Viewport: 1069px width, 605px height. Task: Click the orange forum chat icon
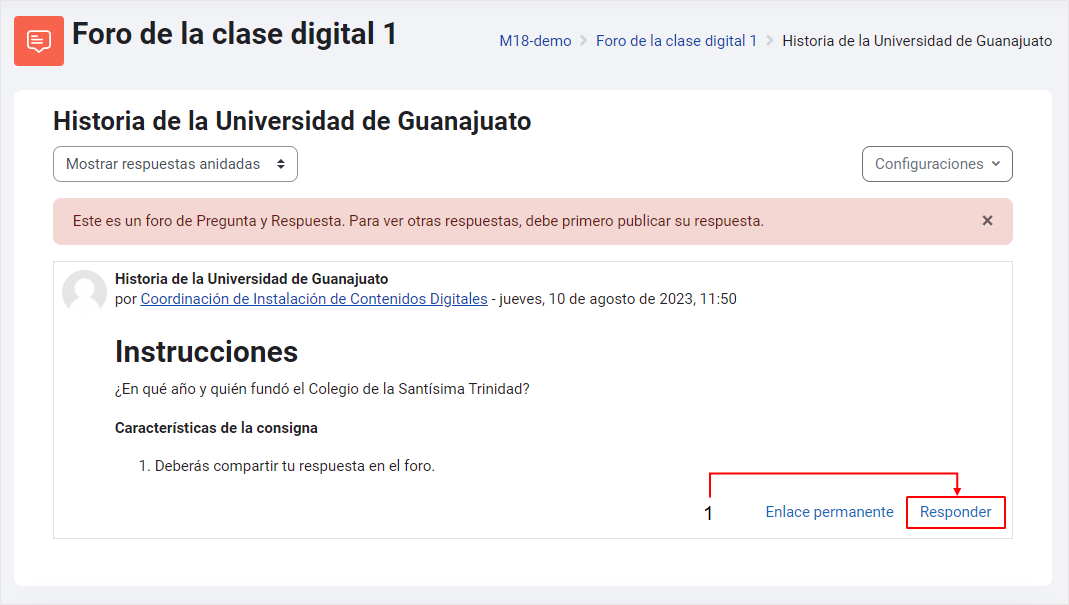click(39, 41)
